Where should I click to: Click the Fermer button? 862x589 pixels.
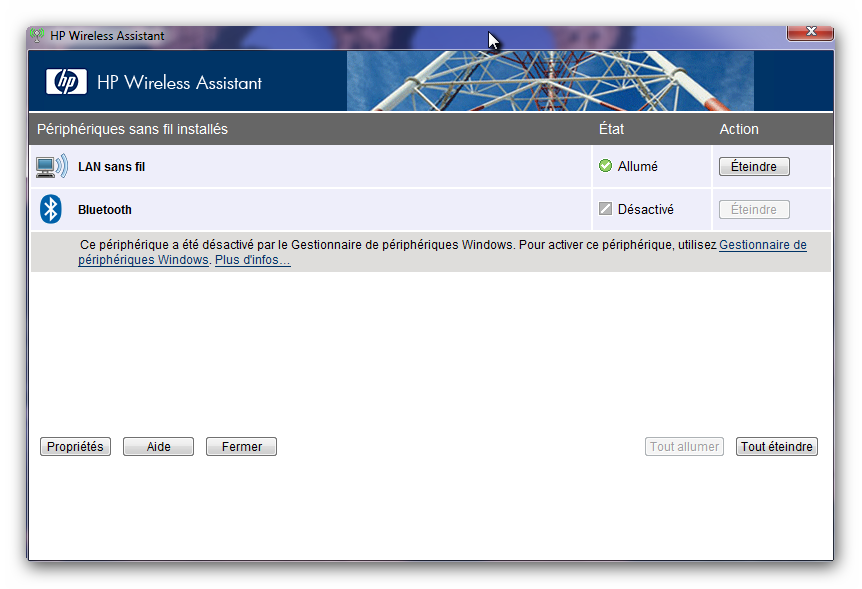coord(241,447)
